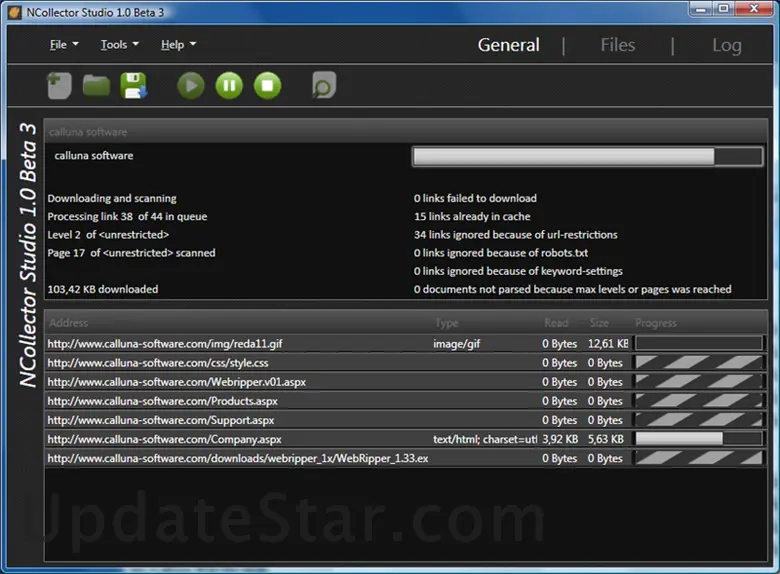Switch to the Log tab
This screenshot has height=574, width=780.
click(727, 45)
